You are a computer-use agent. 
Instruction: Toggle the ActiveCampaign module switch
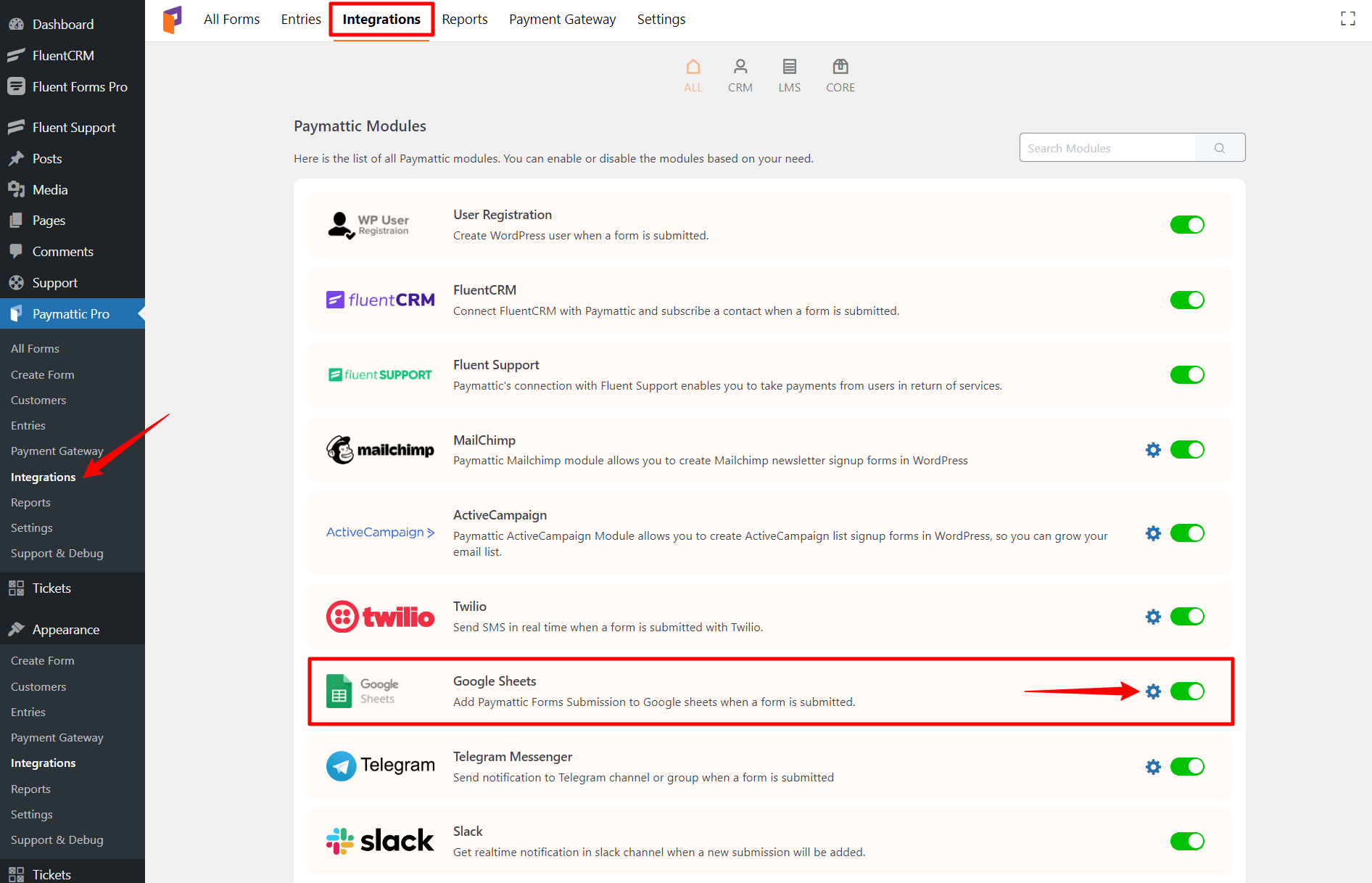[1187, 533]
